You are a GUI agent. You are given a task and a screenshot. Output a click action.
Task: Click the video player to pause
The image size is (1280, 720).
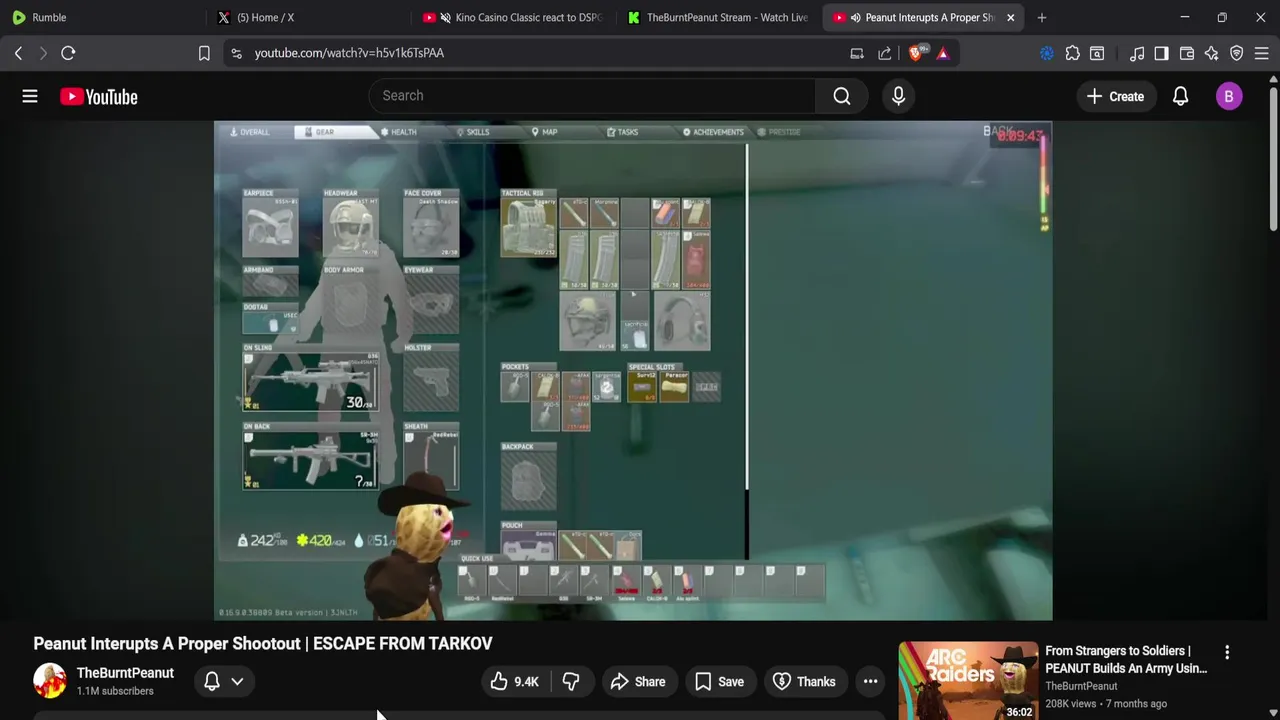click(633, 370)
